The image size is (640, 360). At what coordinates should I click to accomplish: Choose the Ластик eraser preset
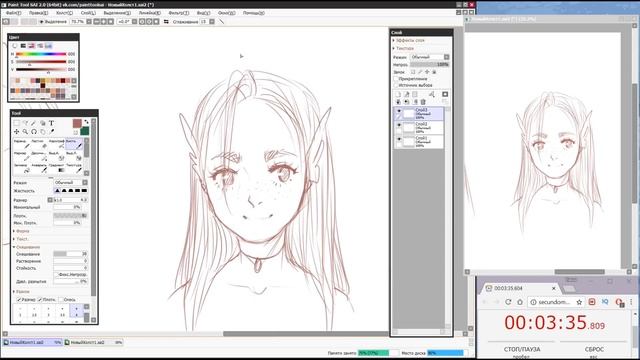[40, 144]
